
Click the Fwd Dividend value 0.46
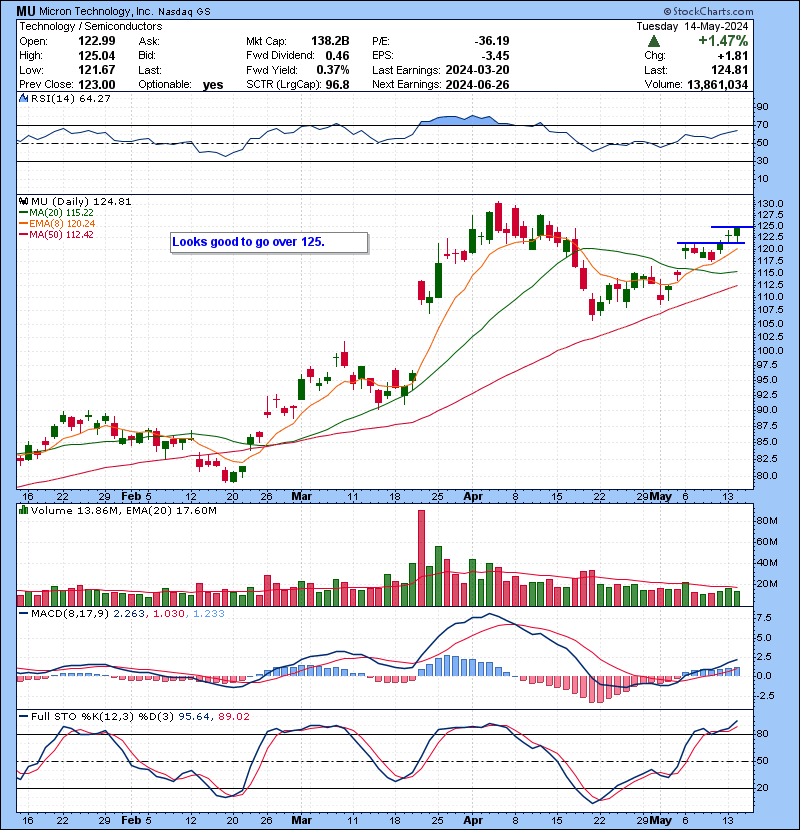coord(337,56)
